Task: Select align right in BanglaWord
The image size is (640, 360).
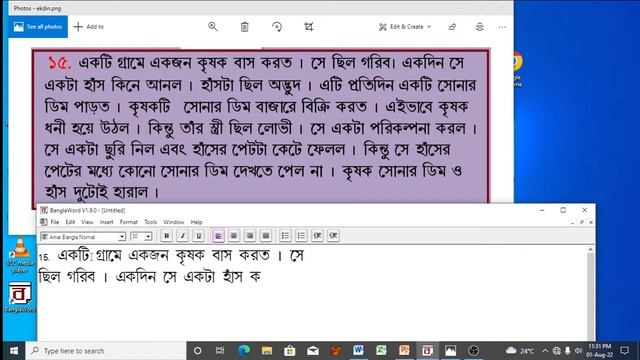Action: point(250,236)
